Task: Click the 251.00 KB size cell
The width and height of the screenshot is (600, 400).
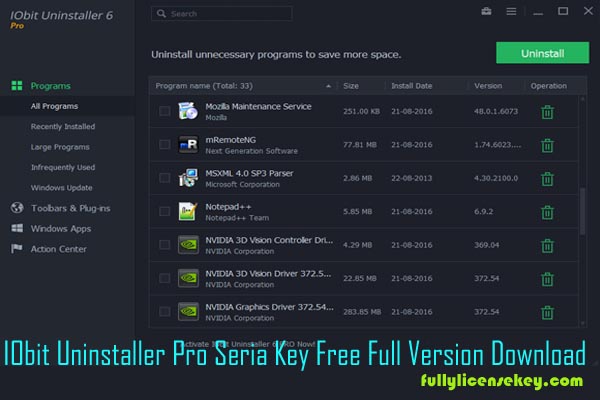Action: tap(362, 111)
